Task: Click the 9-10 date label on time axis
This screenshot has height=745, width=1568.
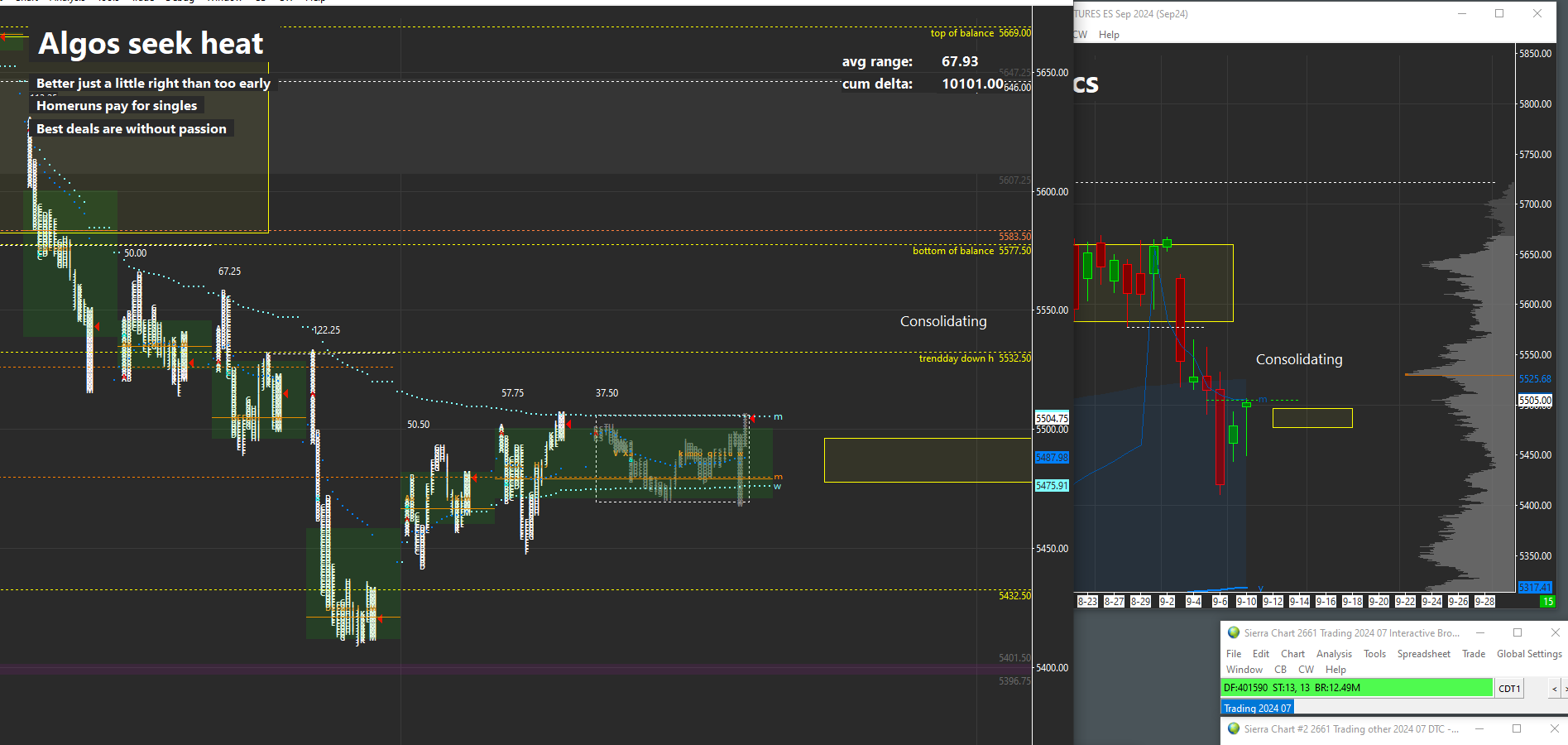Action: coord(1246,602)
